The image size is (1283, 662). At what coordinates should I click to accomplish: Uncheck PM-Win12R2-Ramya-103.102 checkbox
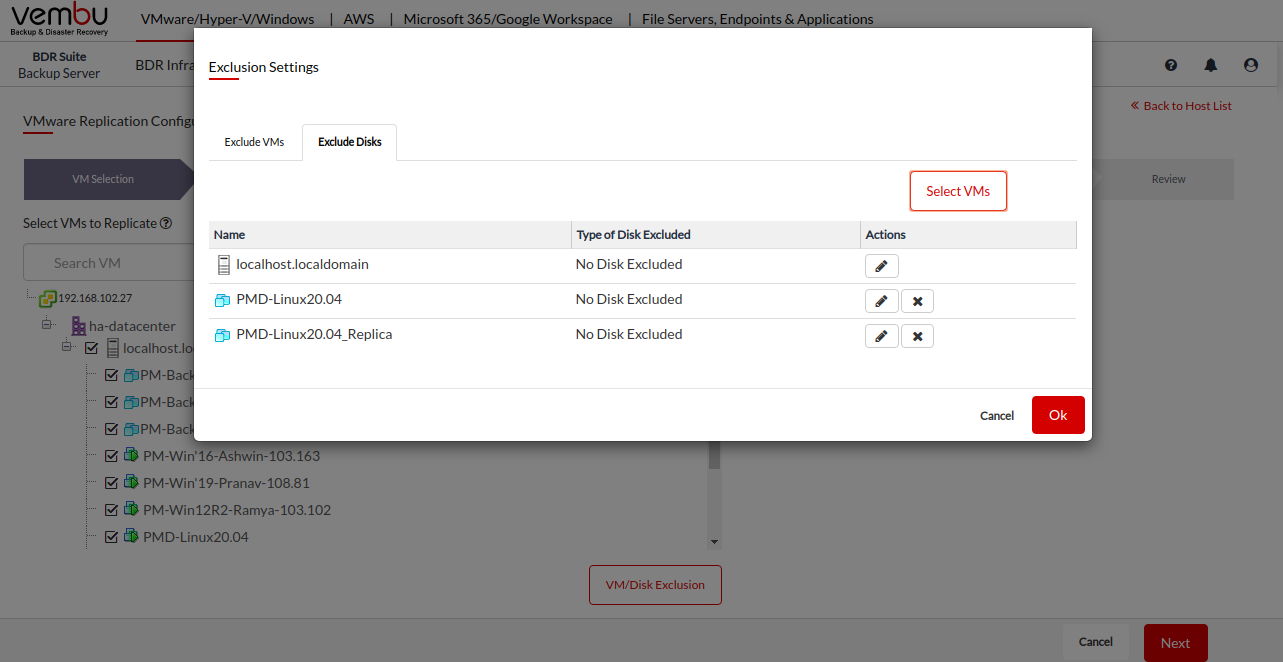coord(112,510)
